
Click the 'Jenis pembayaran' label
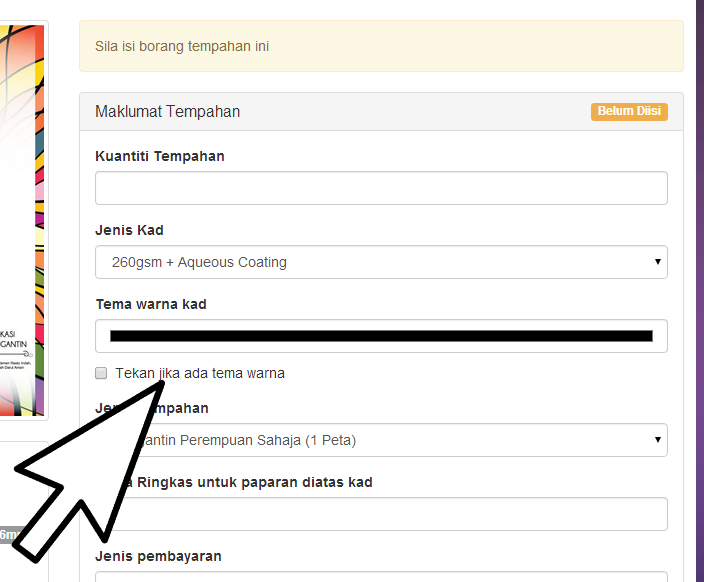tap(158, 556)
